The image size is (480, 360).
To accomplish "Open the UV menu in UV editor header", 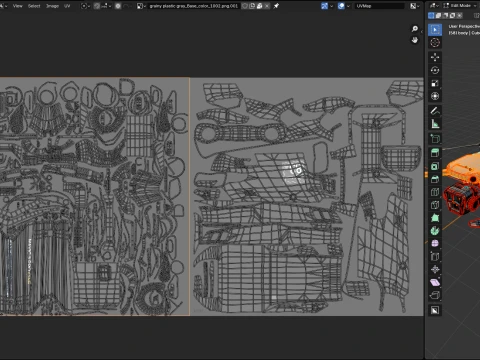I will pos(67,6).
